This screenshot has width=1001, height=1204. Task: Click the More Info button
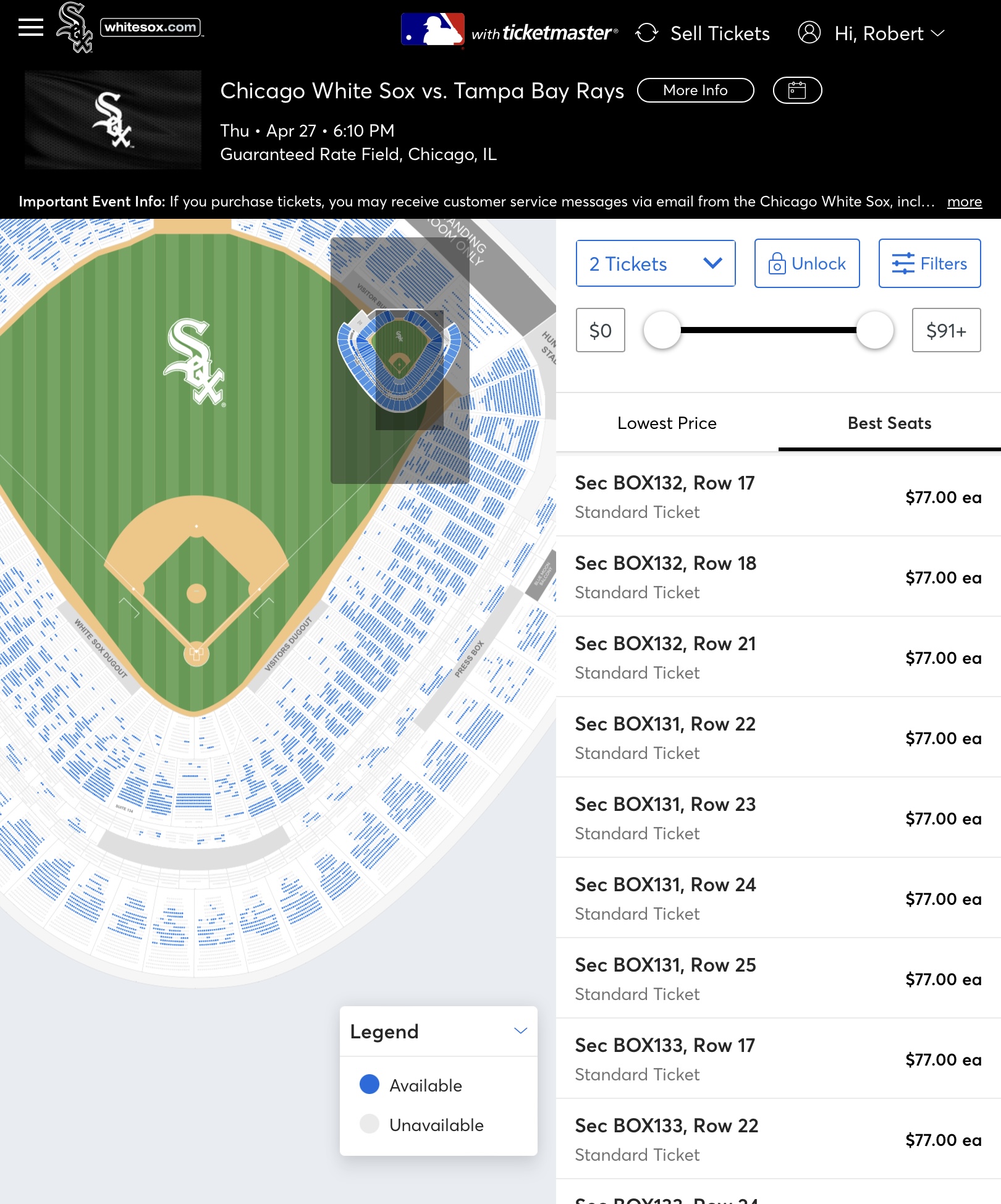point(696,90)
